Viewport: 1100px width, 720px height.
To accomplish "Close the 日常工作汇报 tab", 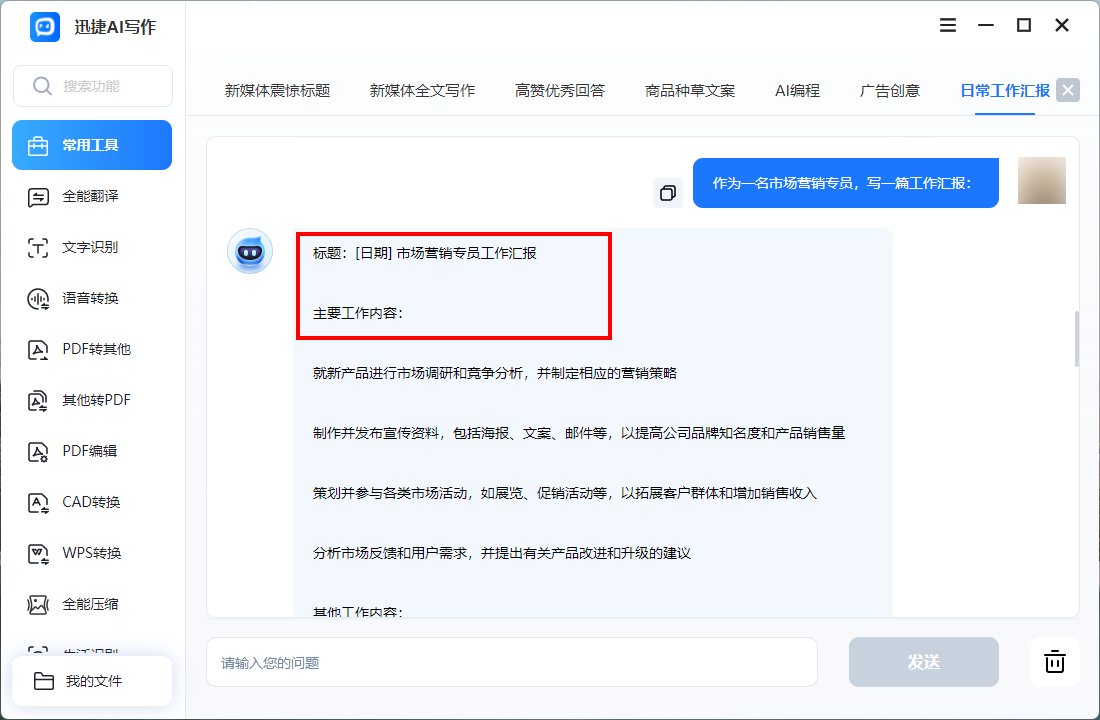I will [1067, 89].
